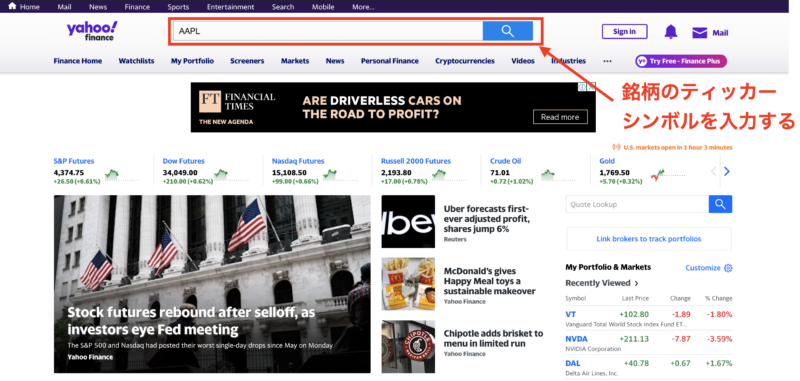Open Search in the top bar
The image size is (800, 381).
pos(283,7)
